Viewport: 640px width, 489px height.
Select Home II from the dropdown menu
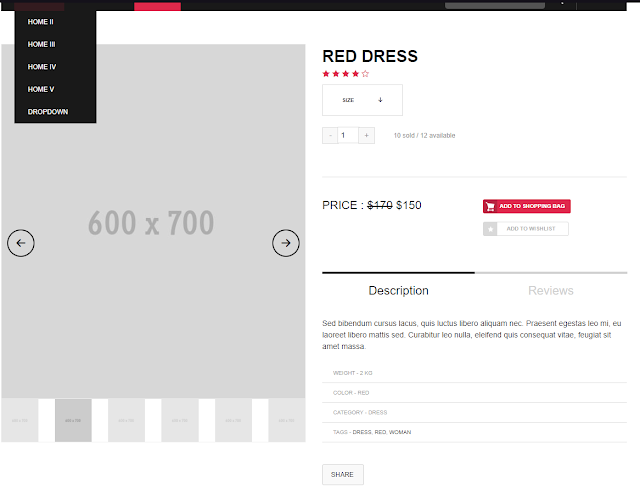(x=41, y=21)
